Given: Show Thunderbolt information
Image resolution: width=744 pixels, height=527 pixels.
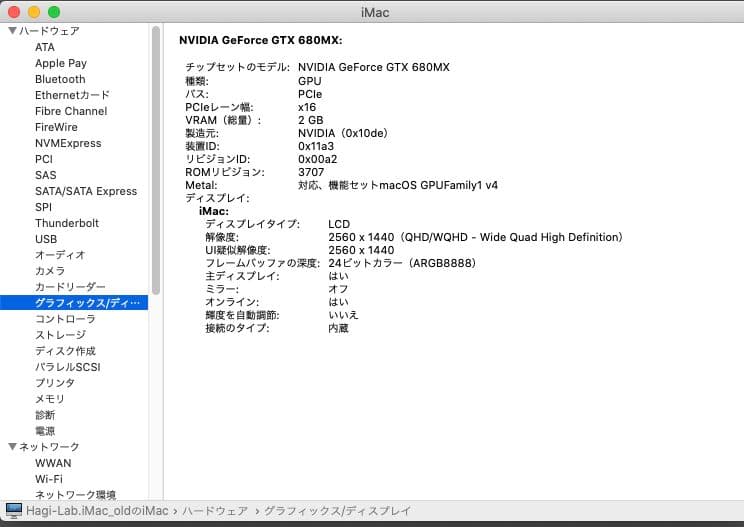Looking at the screenshot, I should point(67,223).
